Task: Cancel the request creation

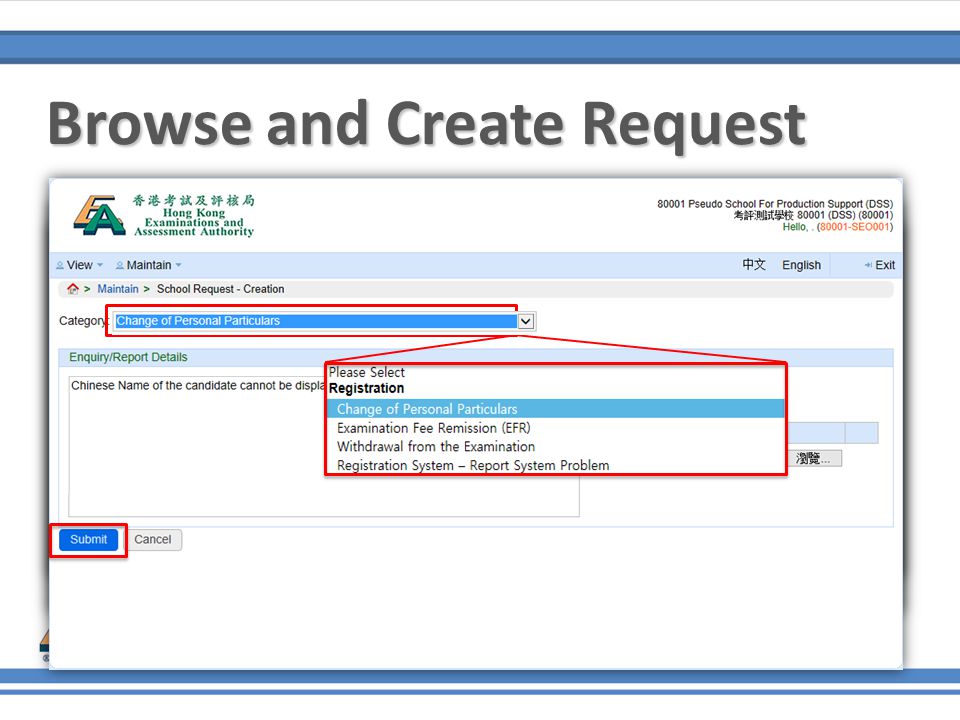Action: [x=153, y=539]
